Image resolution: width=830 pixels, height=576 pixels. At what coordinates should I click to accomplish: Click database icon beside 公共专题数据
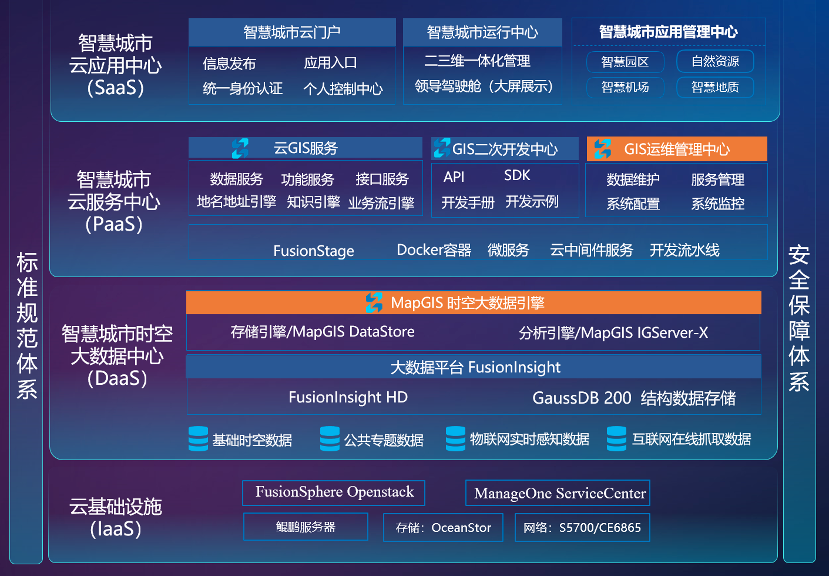(330, 438)
